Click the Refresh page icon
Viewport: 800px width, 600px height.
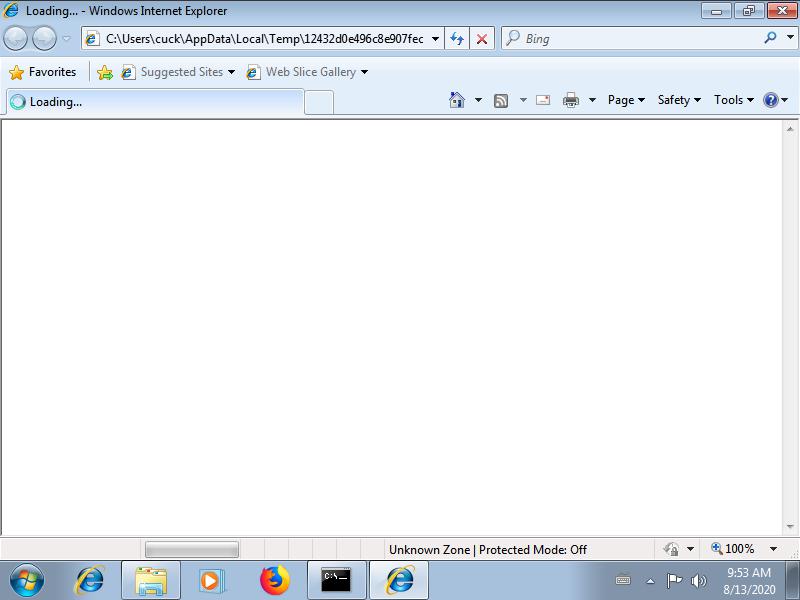(457, 39)
